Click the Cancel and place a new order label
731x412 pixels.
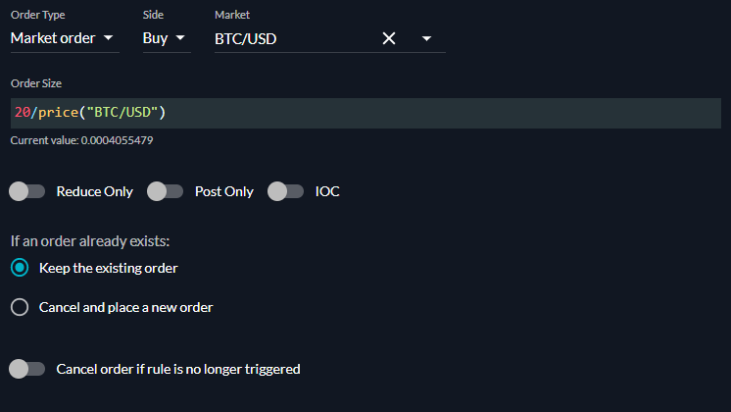tap(126, 308)
